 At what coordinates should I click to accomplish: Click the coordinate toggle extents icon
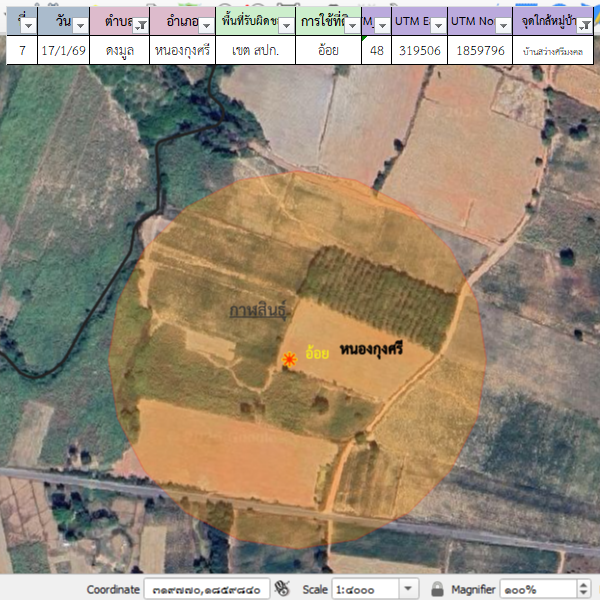click(x=282, y=589)
